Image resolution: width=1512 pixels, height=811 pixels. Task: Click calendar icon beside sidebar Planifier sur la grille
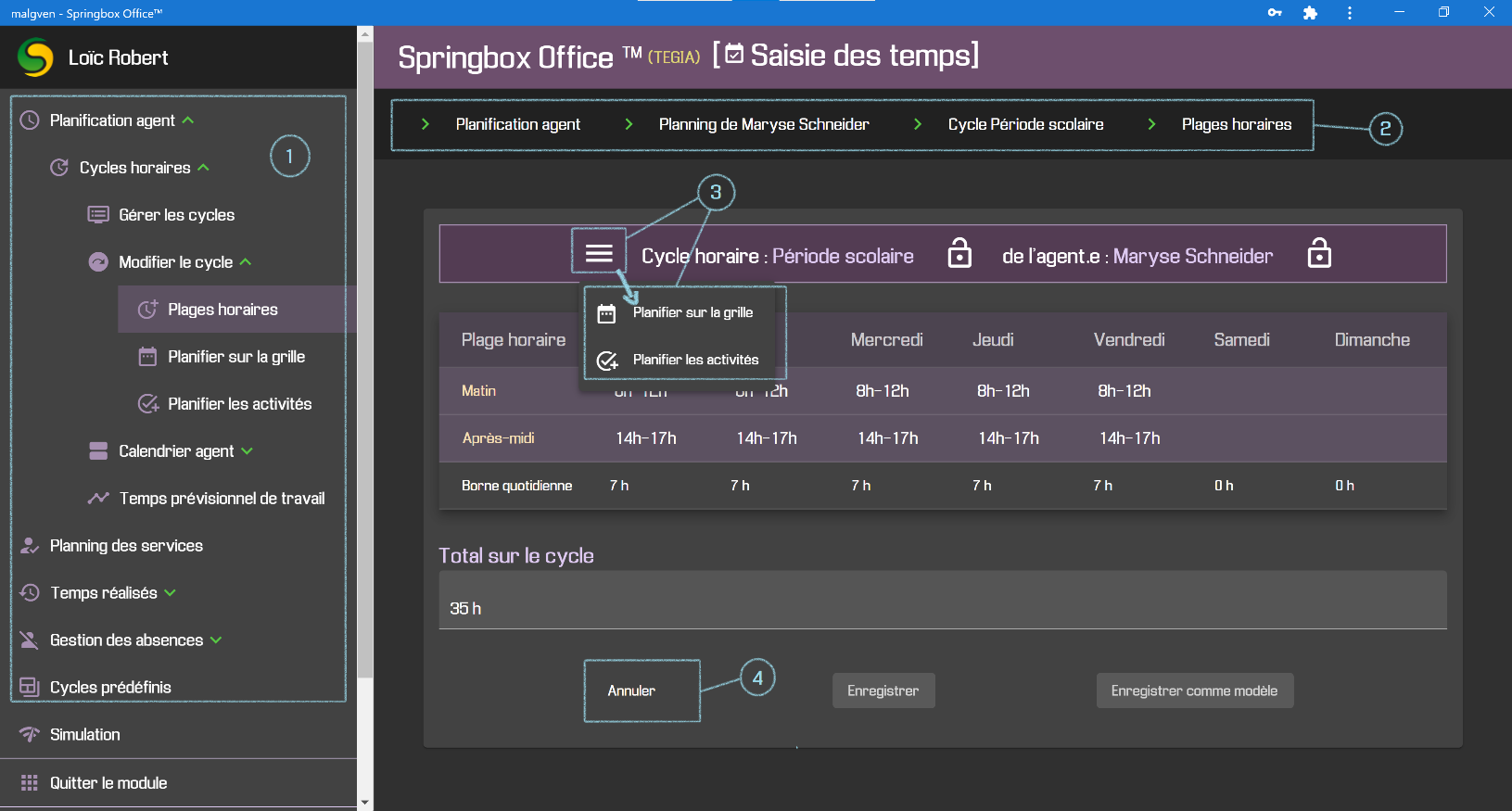click(x=147, y=357)
